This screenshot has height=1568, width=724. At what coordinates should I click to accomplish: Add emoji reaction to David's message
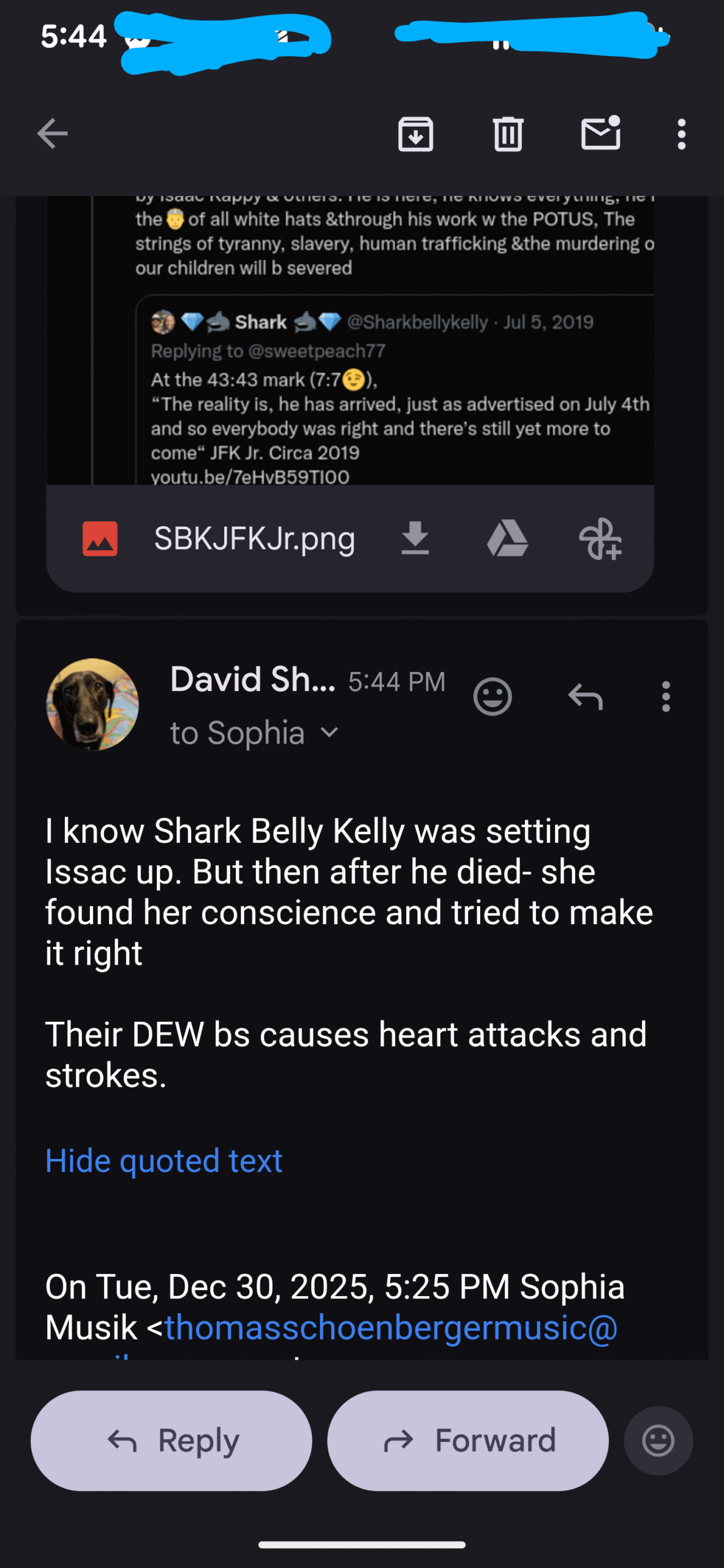point(492,696)
